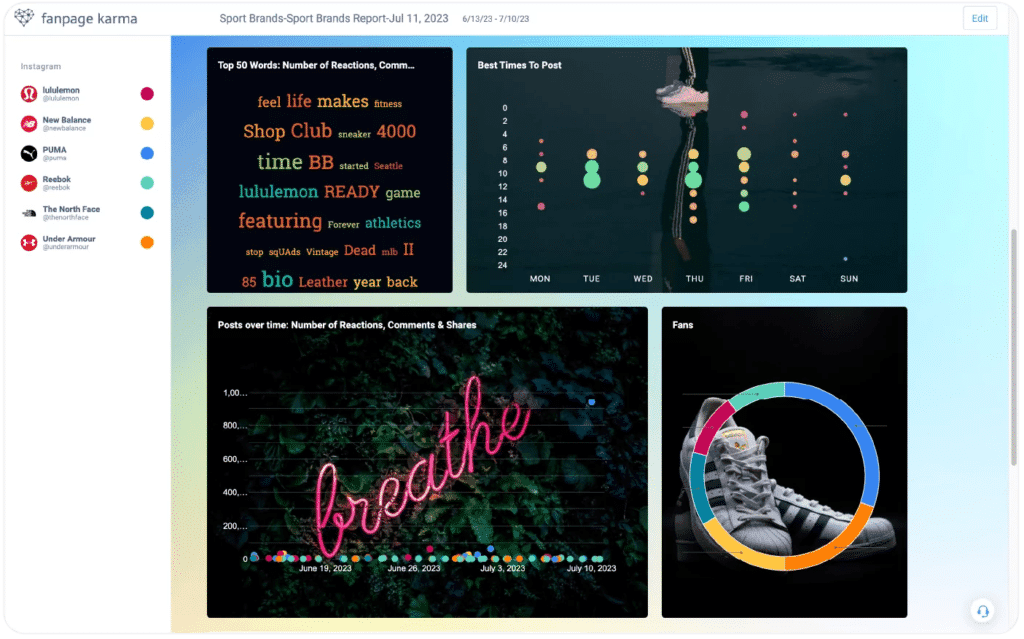Click the word 'Leather' in word cloud
Viewport: 1024px width, 639px height.
coord(323,282)
